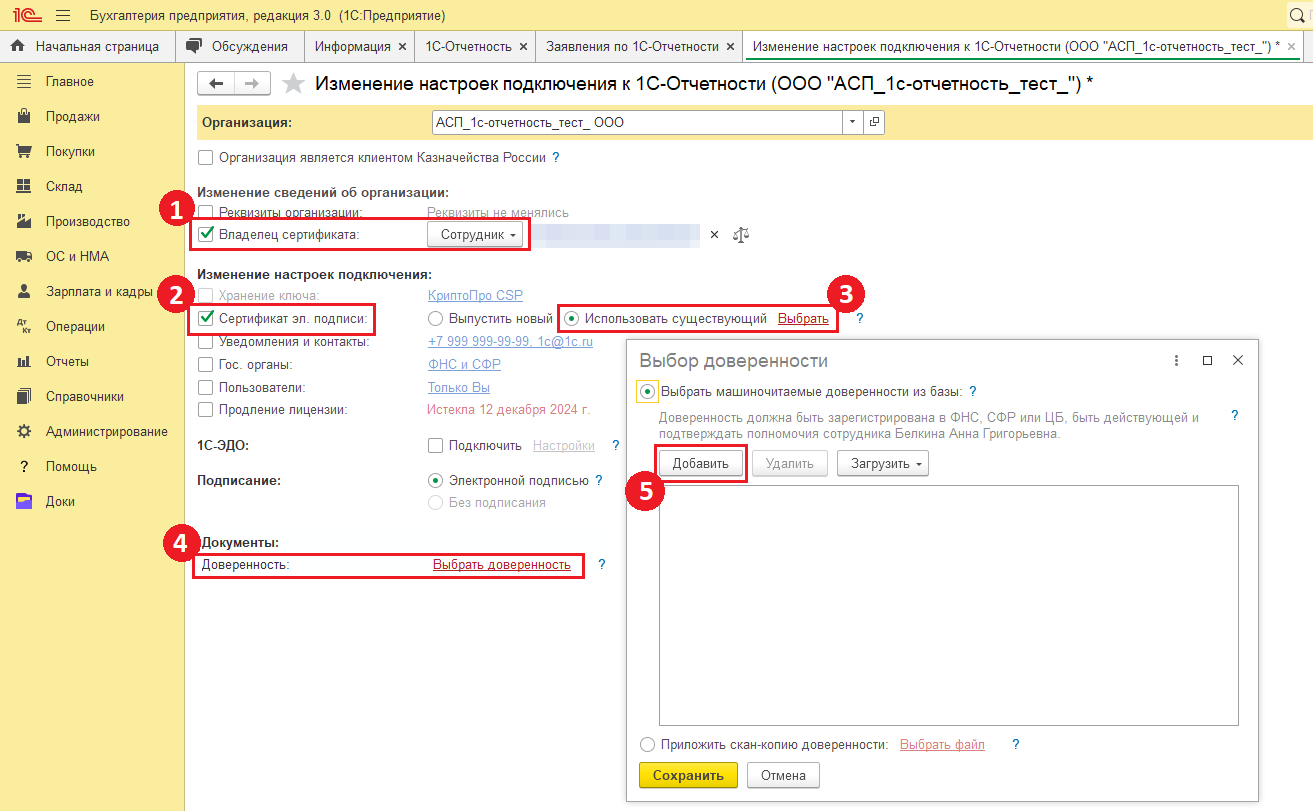
Task: Close the Информация tab
Action: (402, 46)
